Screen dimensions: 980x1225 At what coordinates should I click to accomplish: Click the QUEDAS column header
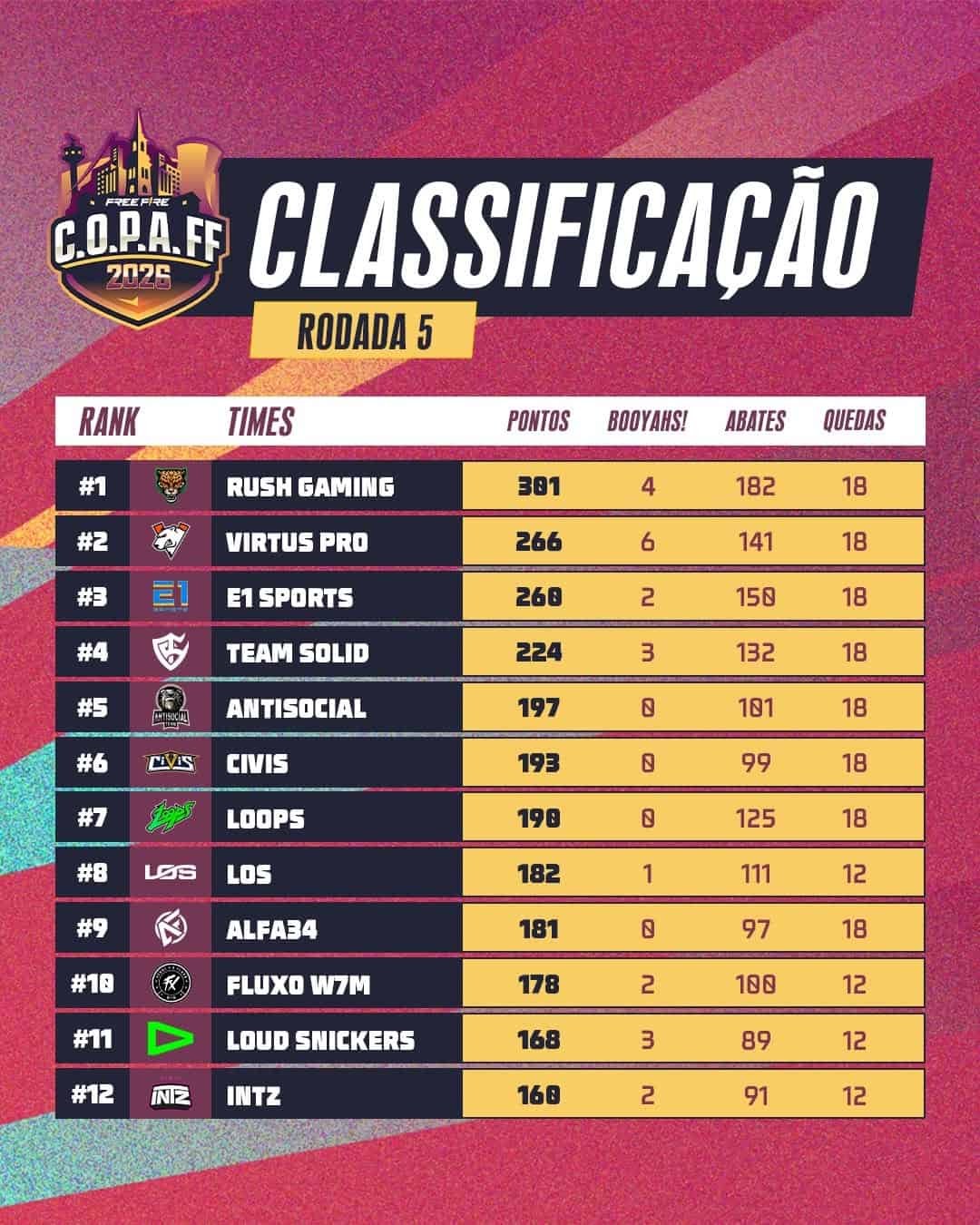[854, 422]
